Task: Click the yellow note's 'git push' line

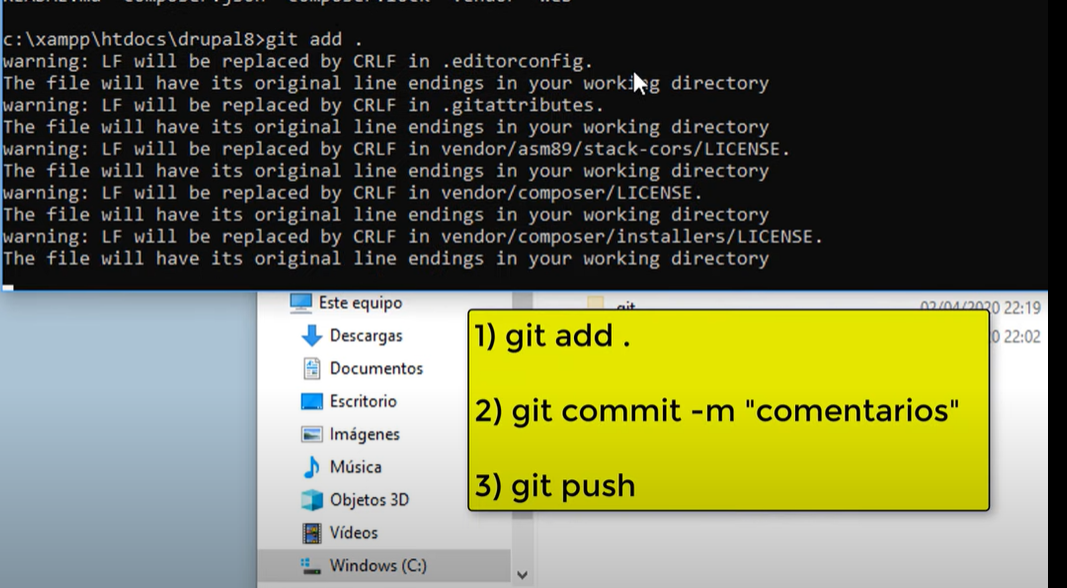Action: 555,486
